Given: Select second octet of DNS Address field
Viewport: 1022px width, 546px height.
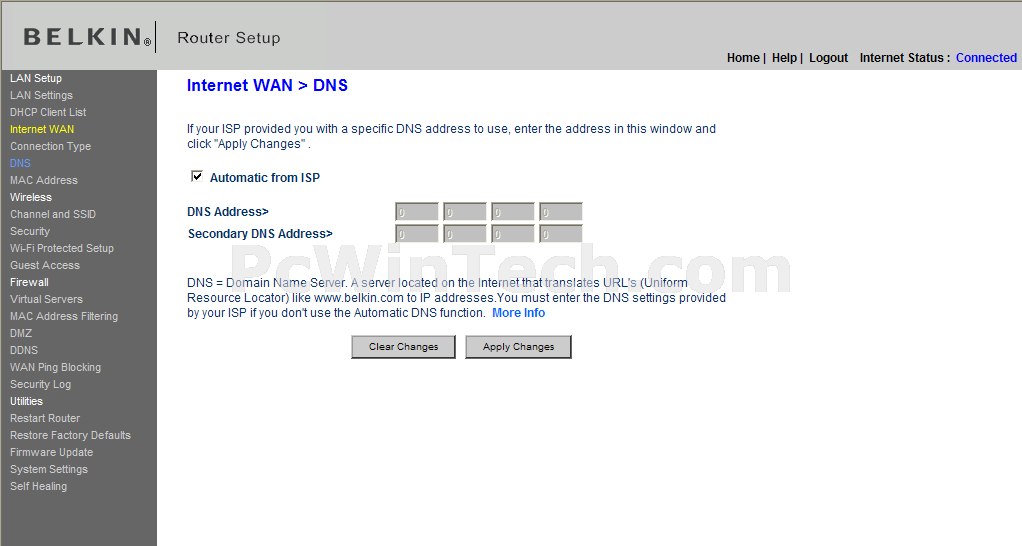Looking at the screenshot, I should point(465,212).
